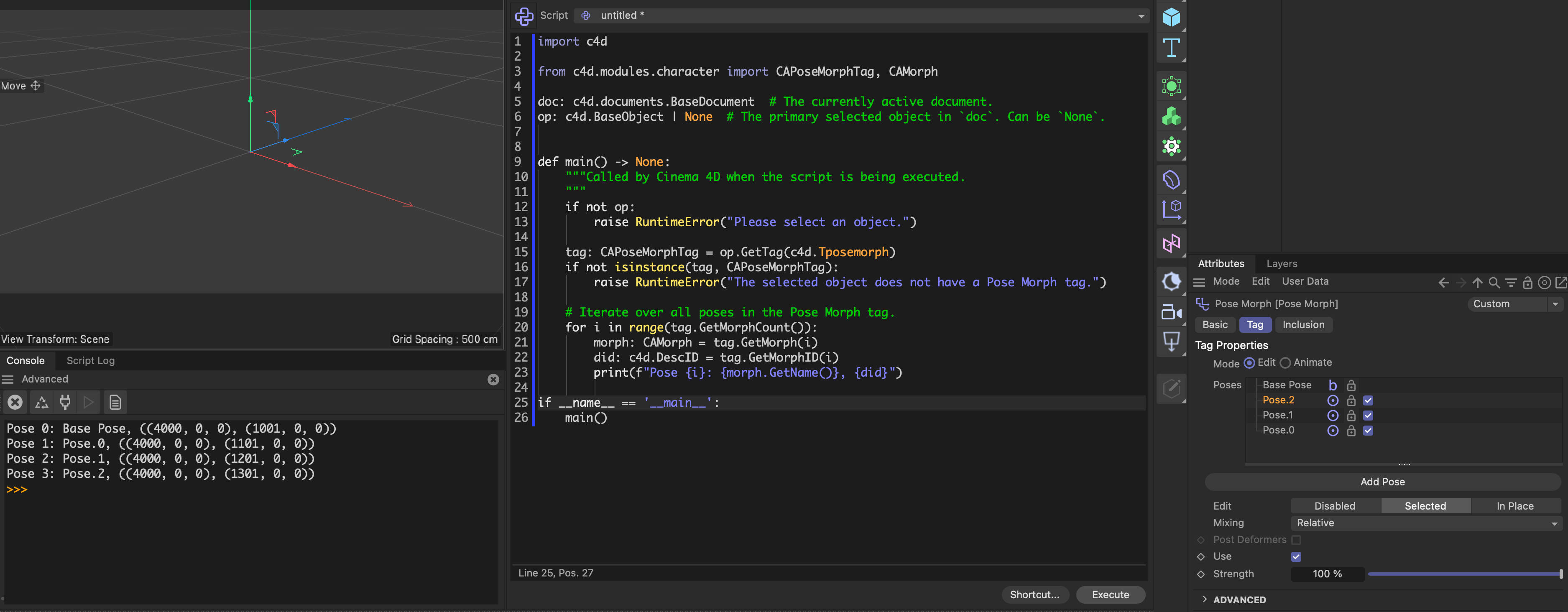
Task: Select the Cube primitive tool icon
Action: 1171,16
